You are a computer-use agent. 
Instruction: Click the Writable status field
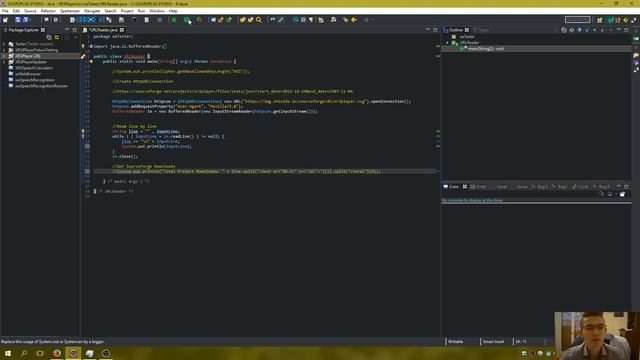point(456,342)
